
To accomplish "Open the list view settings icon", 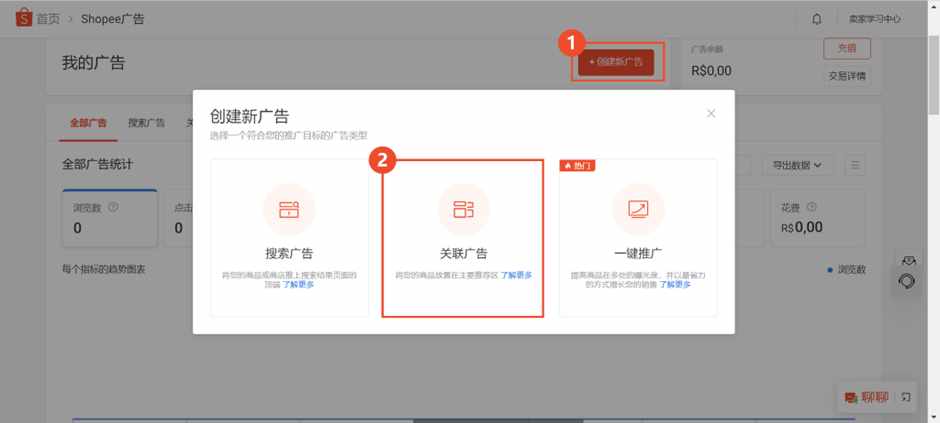I will [x=855, y=165].
